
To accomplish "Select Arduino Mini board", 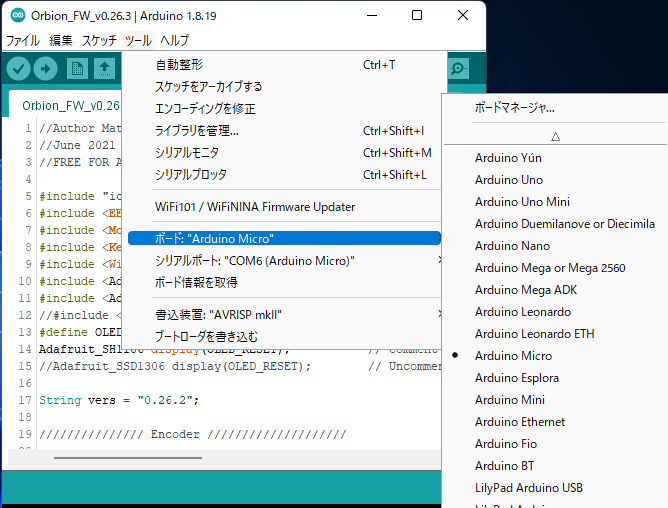I will pos(556,400).
